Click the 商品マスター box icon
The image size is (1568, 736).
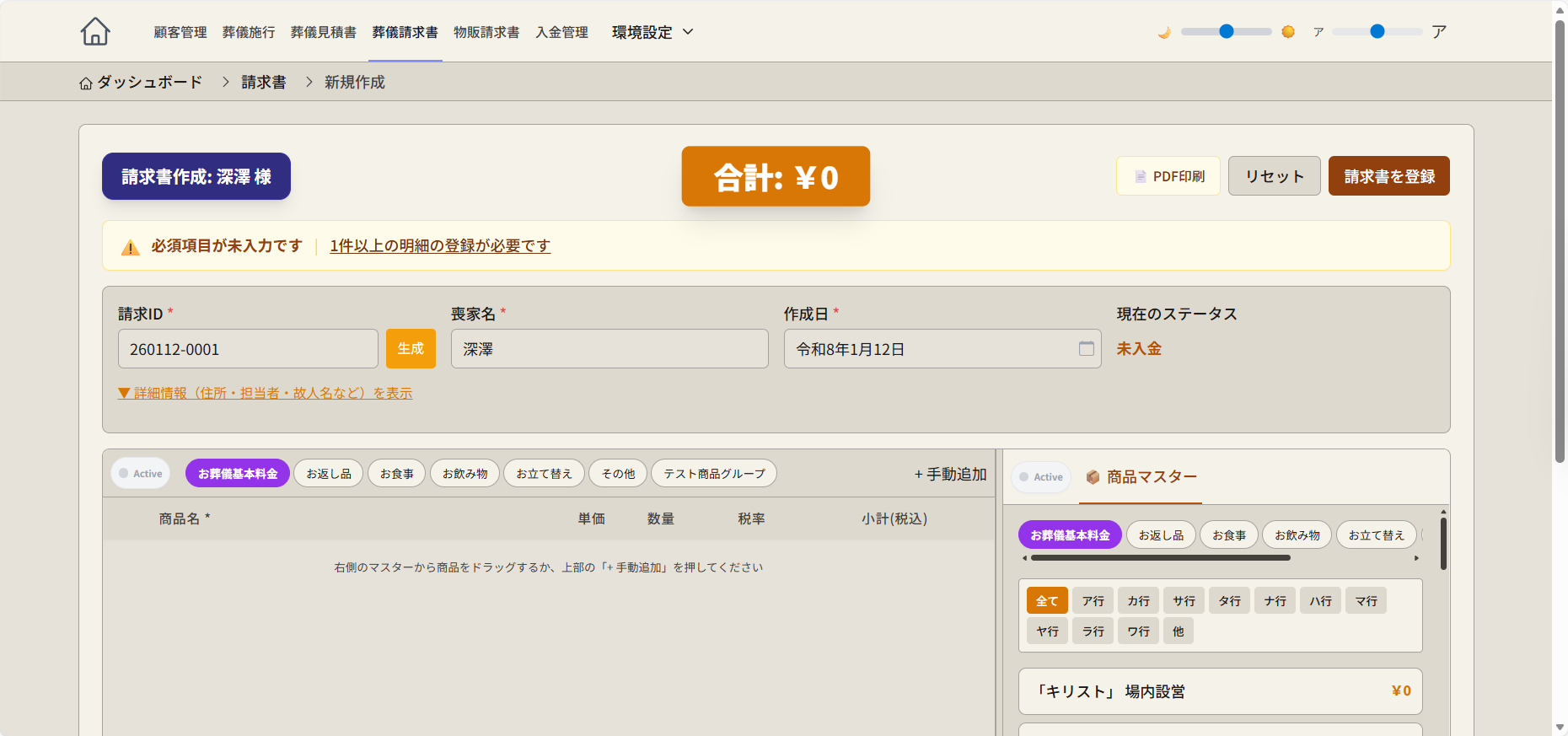coord(1093,477)
